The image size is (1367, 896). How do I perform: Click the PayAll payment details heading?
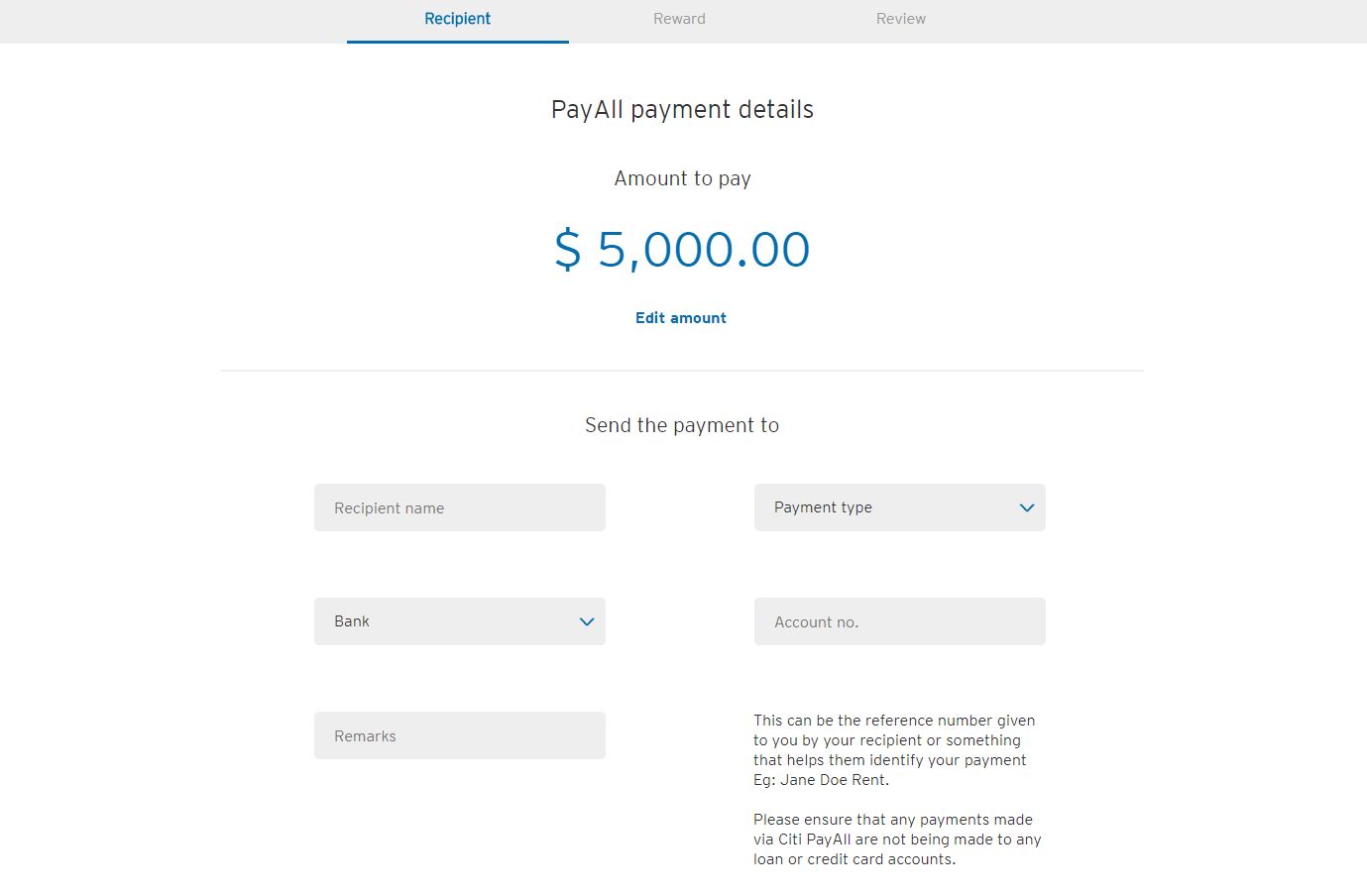(682, 109)
